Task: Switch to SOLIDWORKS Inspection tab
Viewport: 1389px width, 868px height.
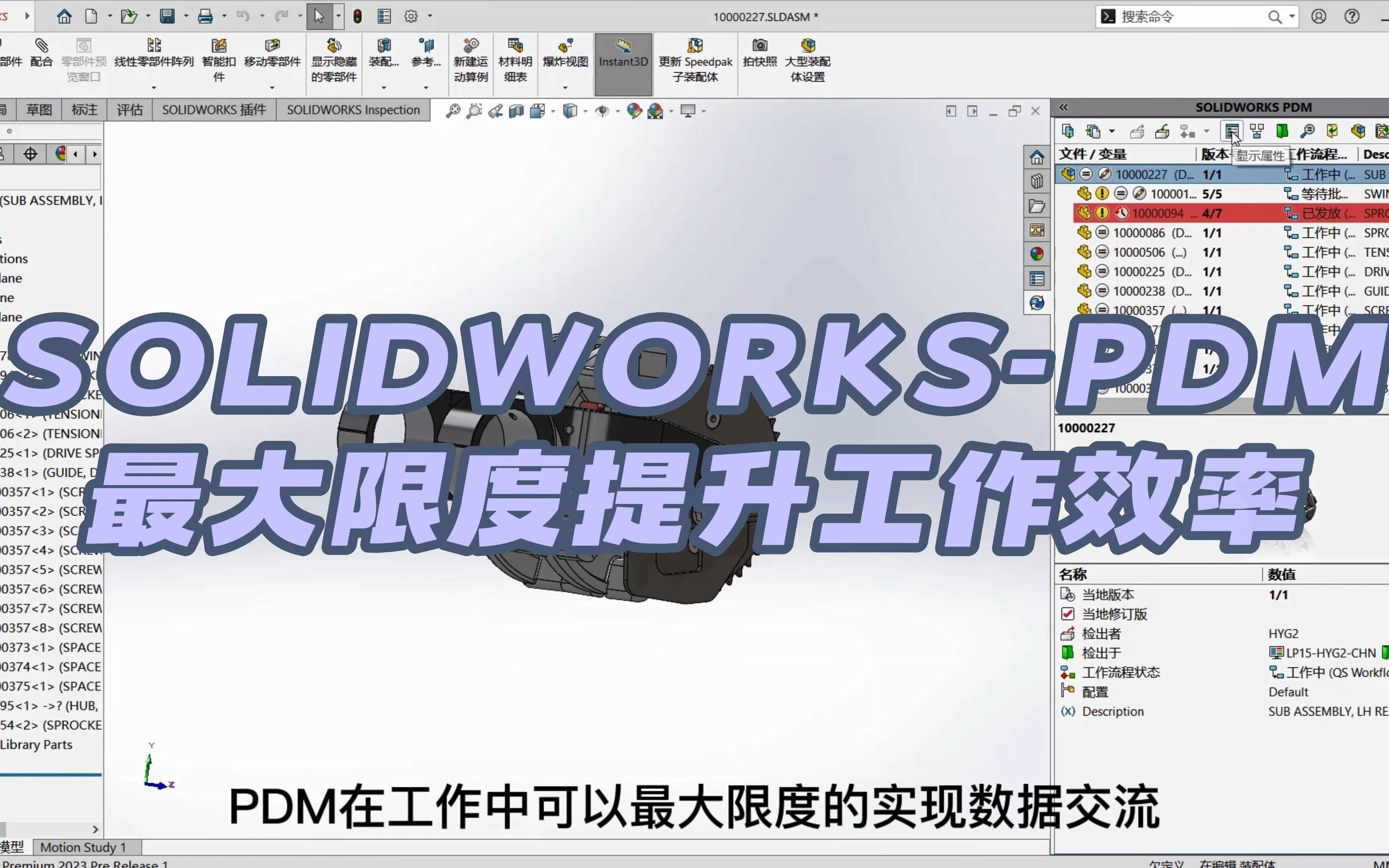Action: coord(353,110)
